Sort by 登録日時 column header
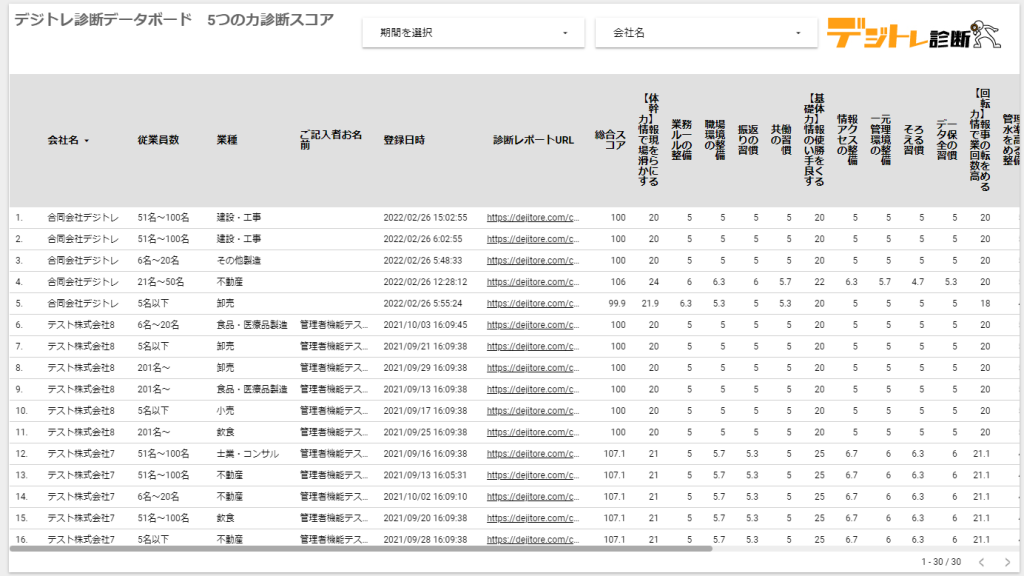This screenshot has width=1024, height=576. coord(404,140)
